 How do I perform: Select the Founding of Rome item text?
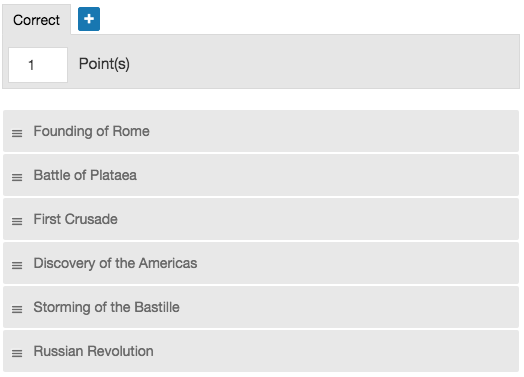[x=91, y=131]
